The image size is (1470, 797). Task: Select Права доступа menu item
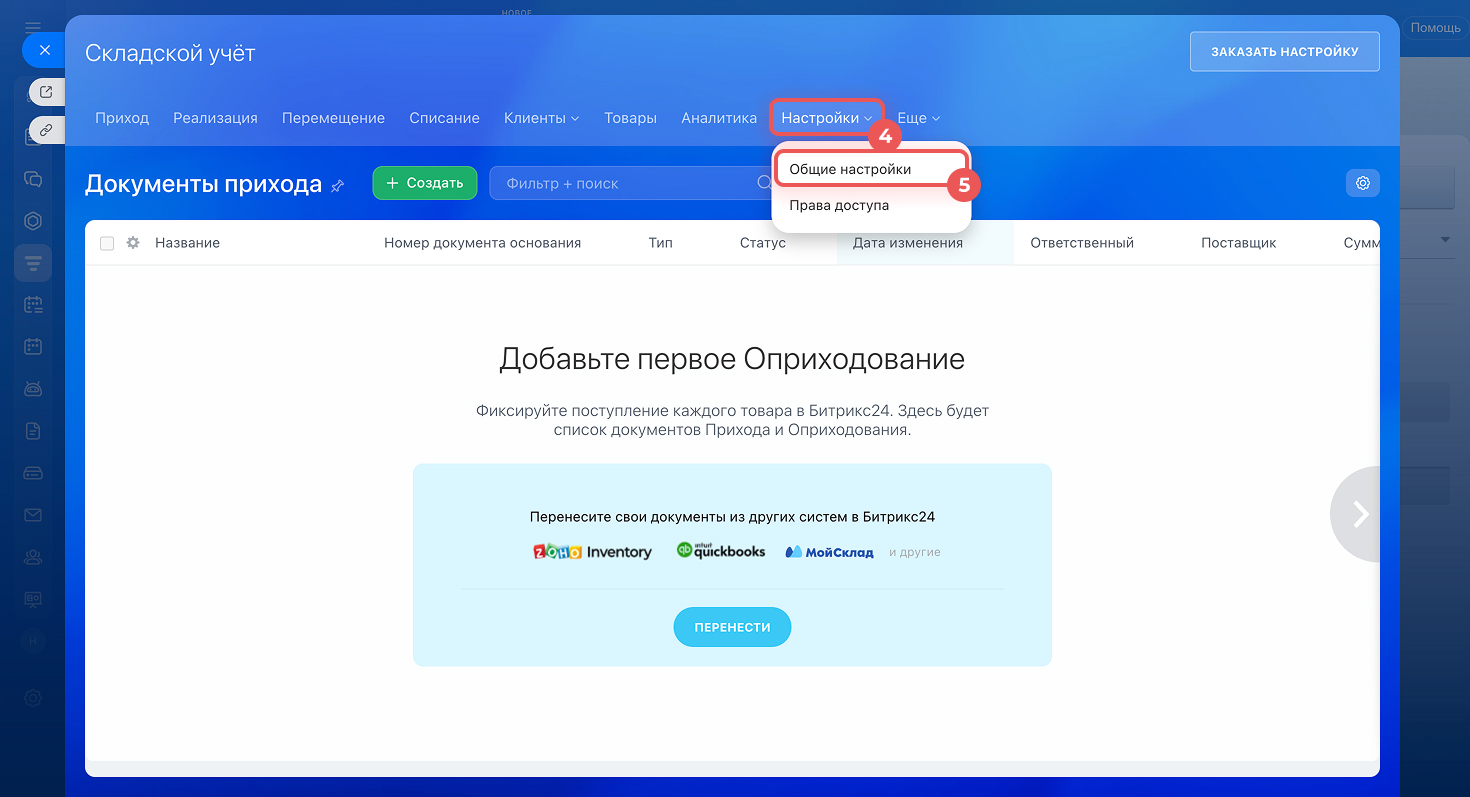point(839,205)
